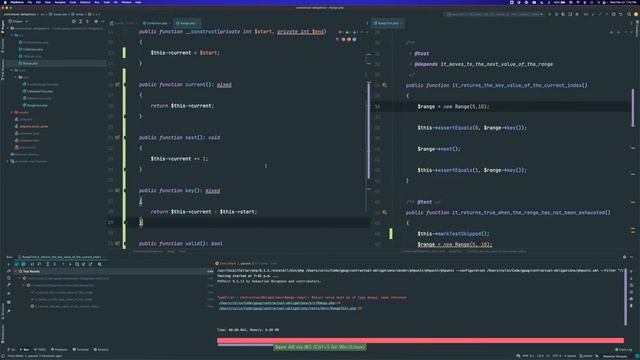640x360 pixels.
Task: Open Project view options gear
Action: 96,21
